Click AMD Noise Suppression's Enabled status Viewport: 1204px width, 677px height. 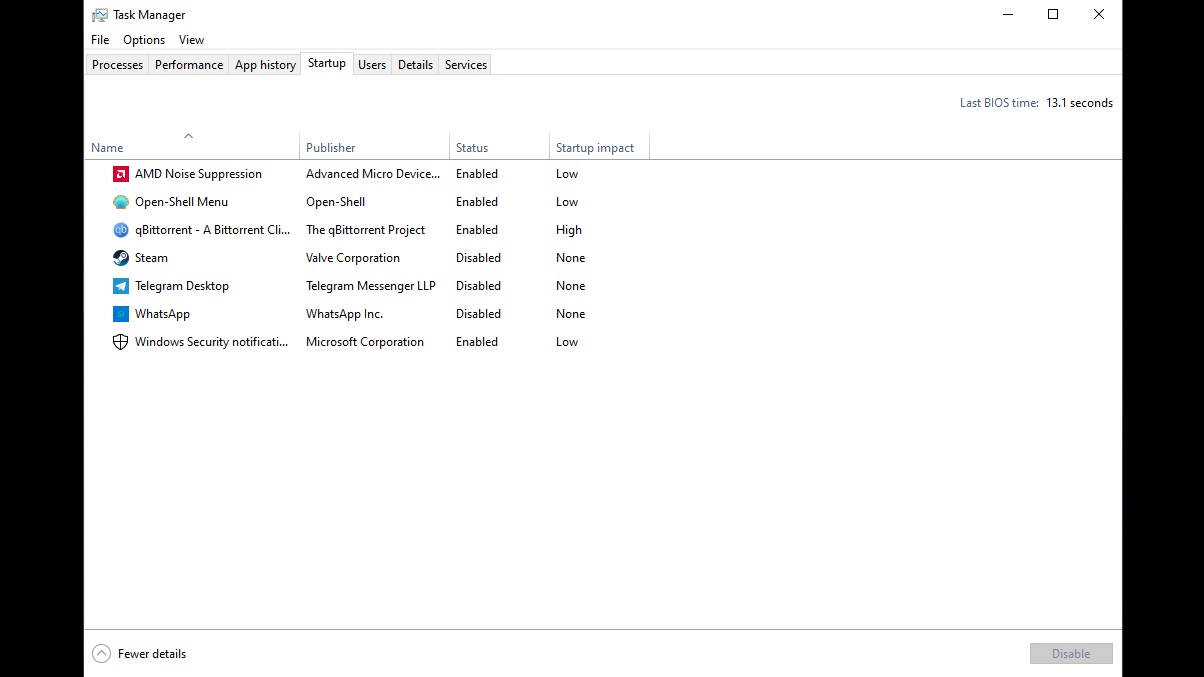point(477,174)
